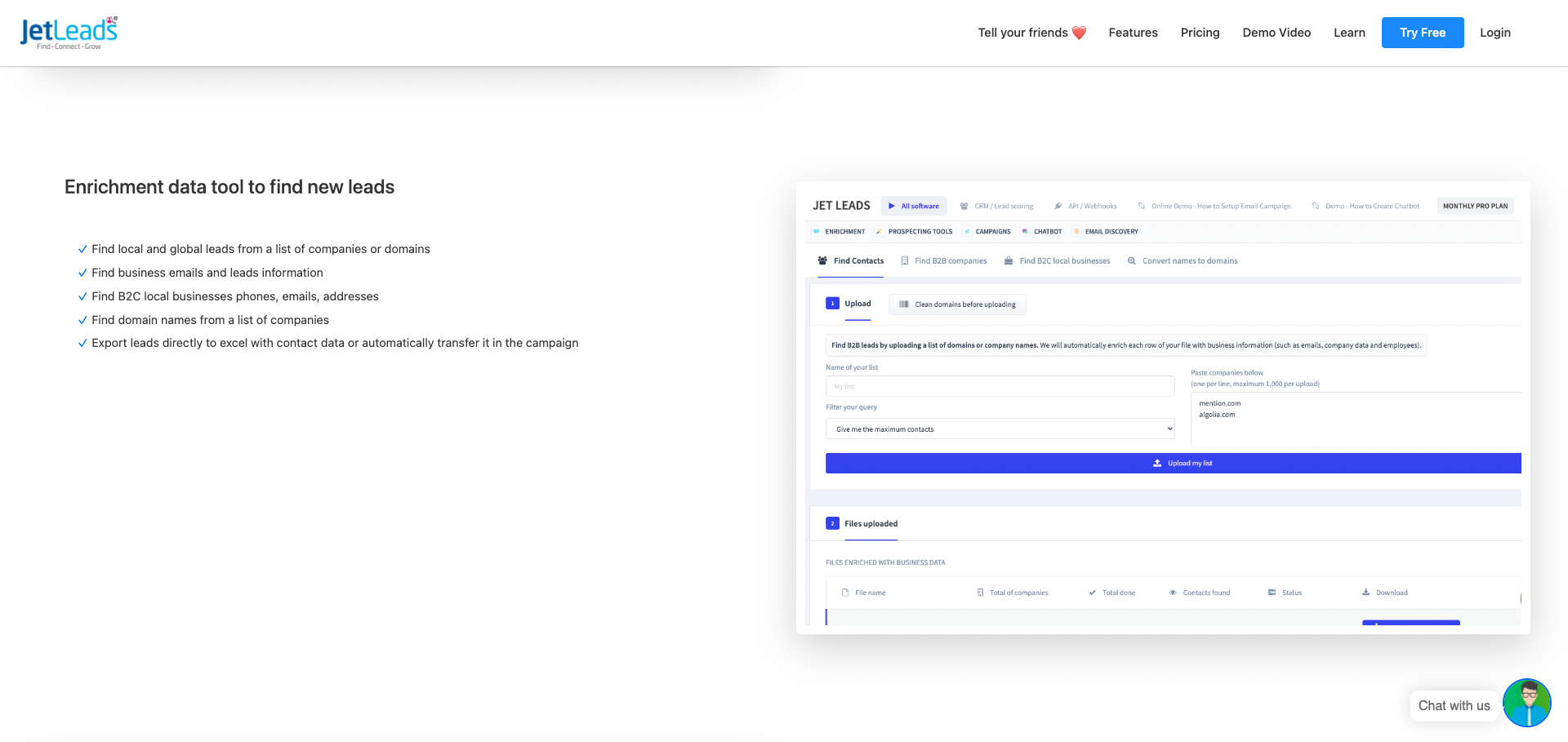This screenshot has width=1568, height=742.
Task: Click the Download column icon
Action: pos(1365,593)
